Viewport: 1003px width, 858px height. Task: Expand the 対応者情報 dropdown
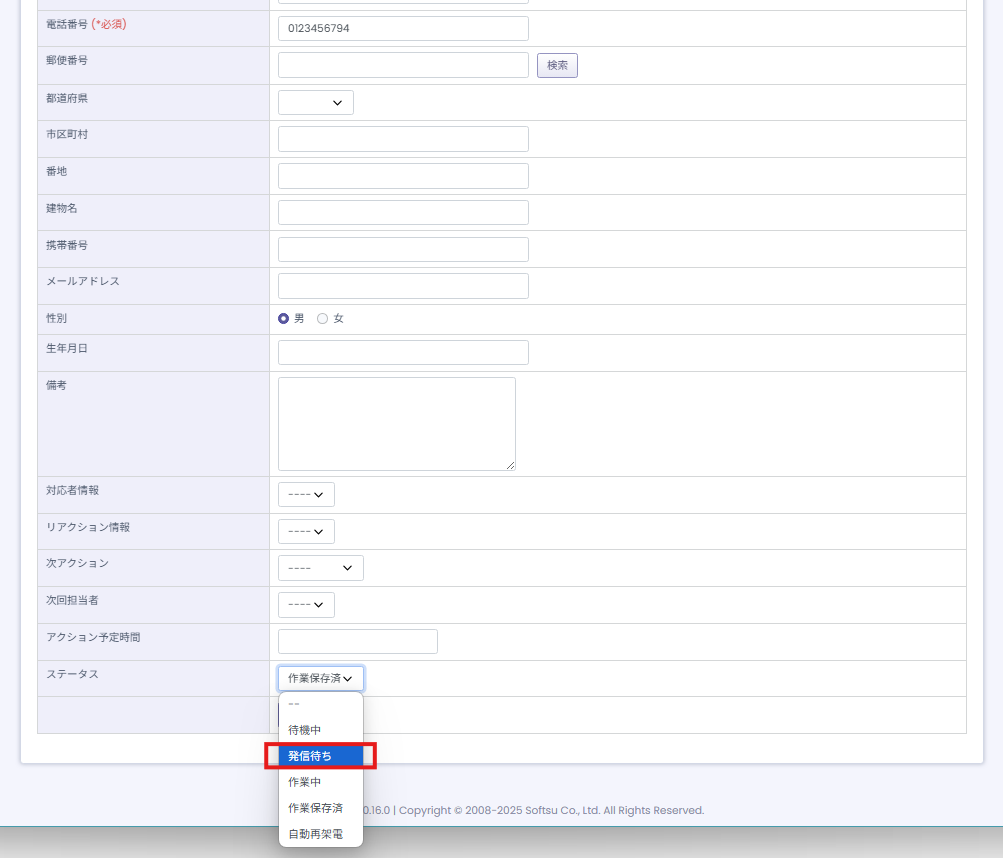(x=306, y=495)
